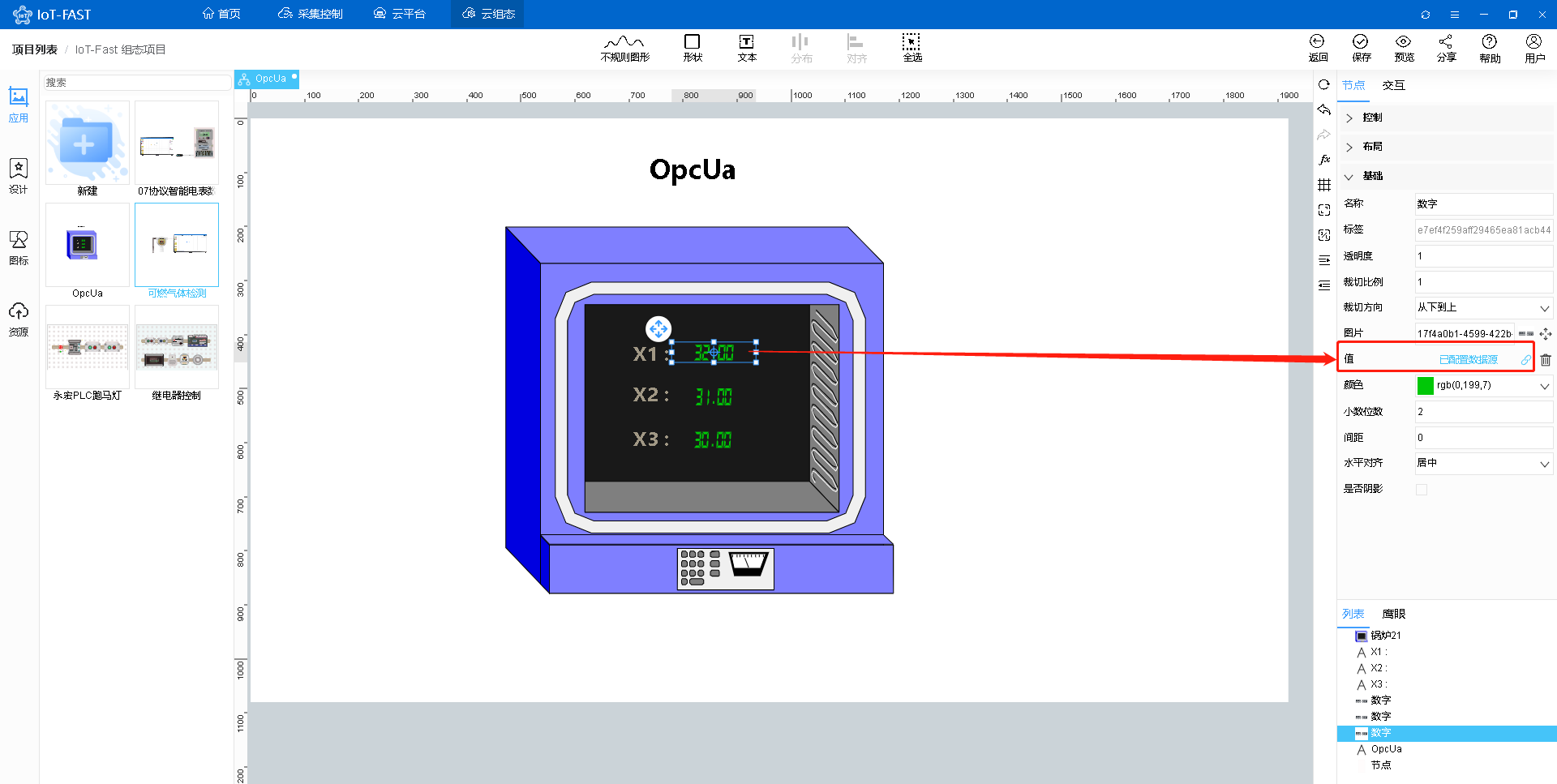Viewport: 1557px width, 784px height.
Task: Click the 返回 back icon
Action: (x=1318, y=49)
